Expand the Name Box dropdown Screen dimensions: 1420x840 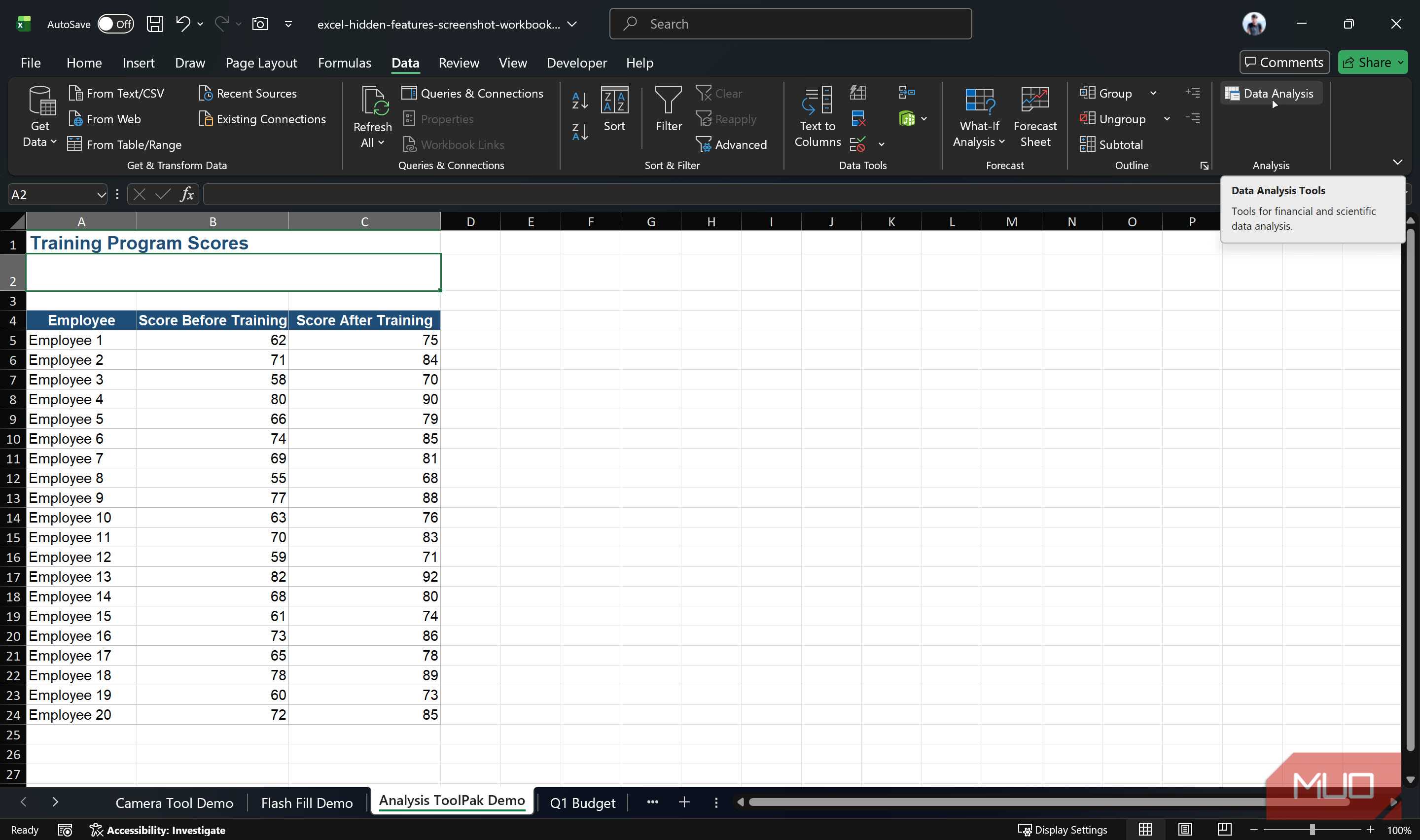click(101, 195)
